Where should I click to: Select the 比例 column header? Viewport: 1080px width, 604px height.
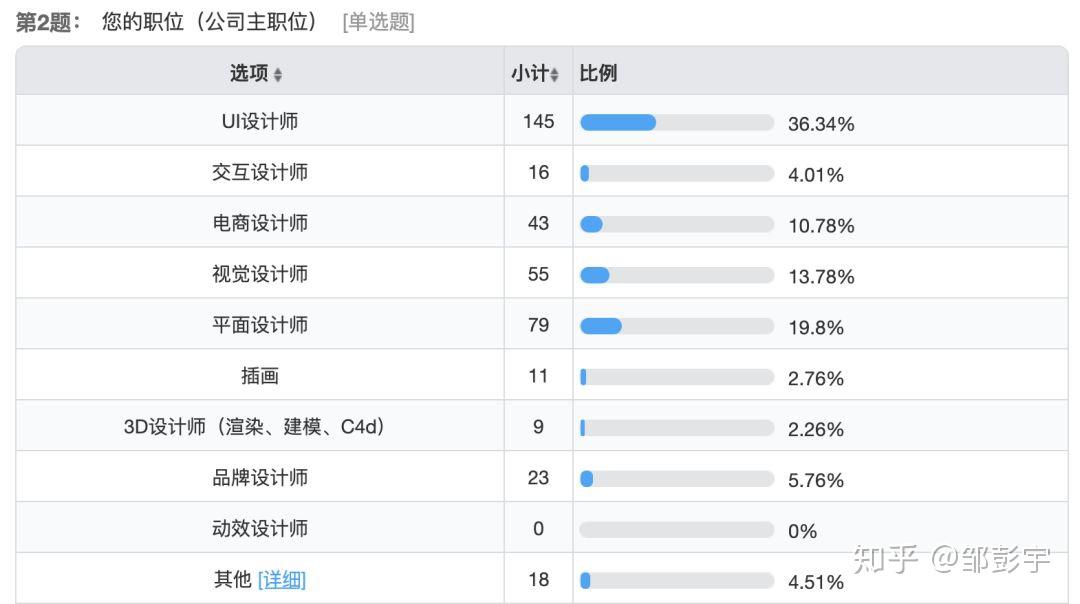click(598, 73)
